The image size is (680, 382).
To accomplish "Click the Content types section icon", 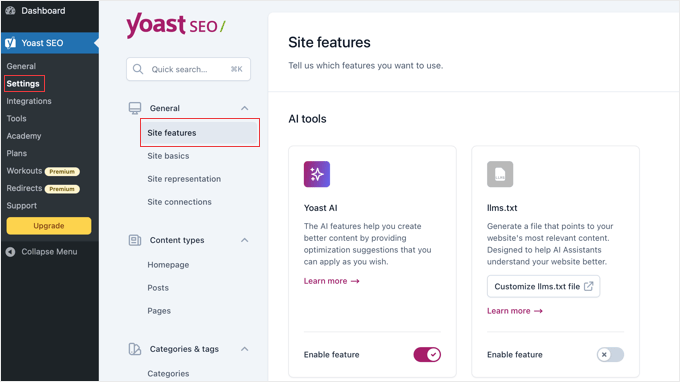I will point(135,240).
